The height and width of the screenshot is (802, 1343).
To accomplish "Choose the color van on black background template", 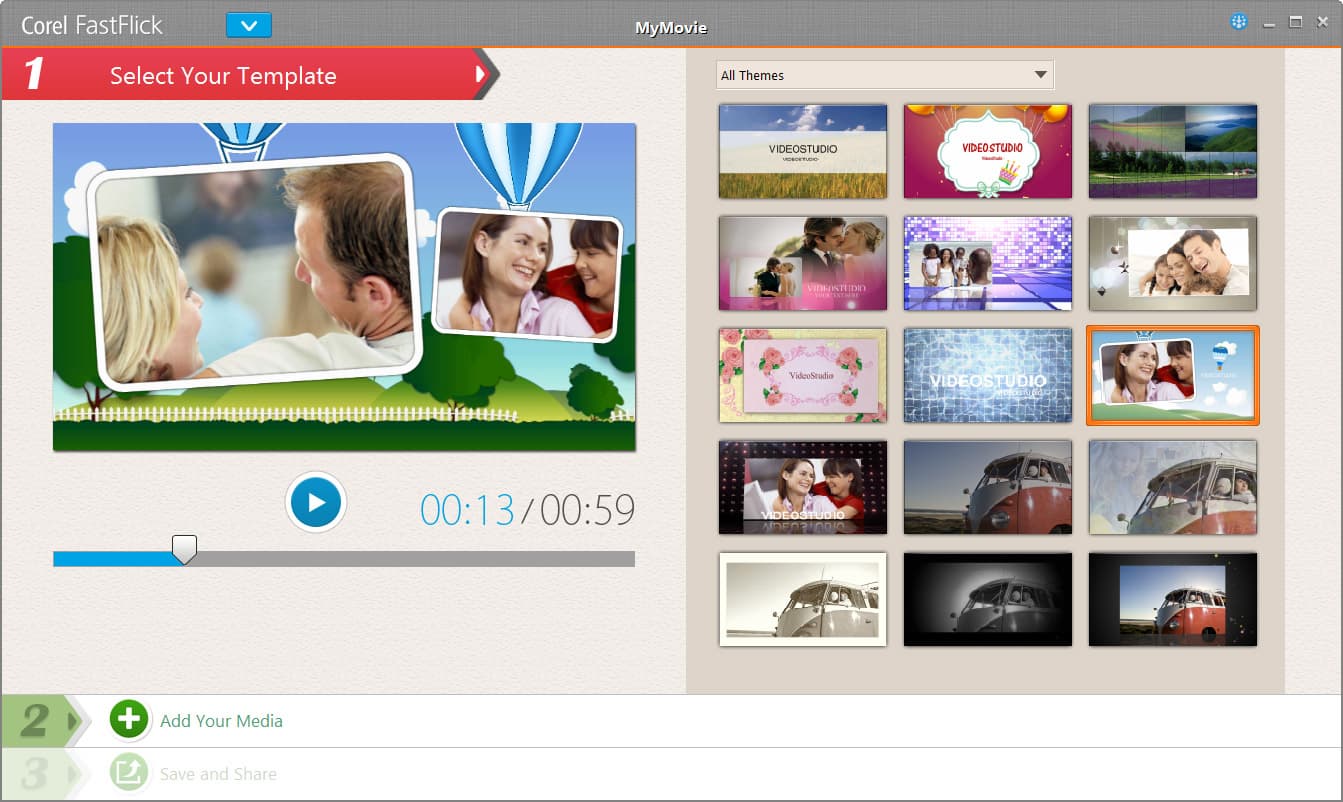I will [x=1173, y=599].
